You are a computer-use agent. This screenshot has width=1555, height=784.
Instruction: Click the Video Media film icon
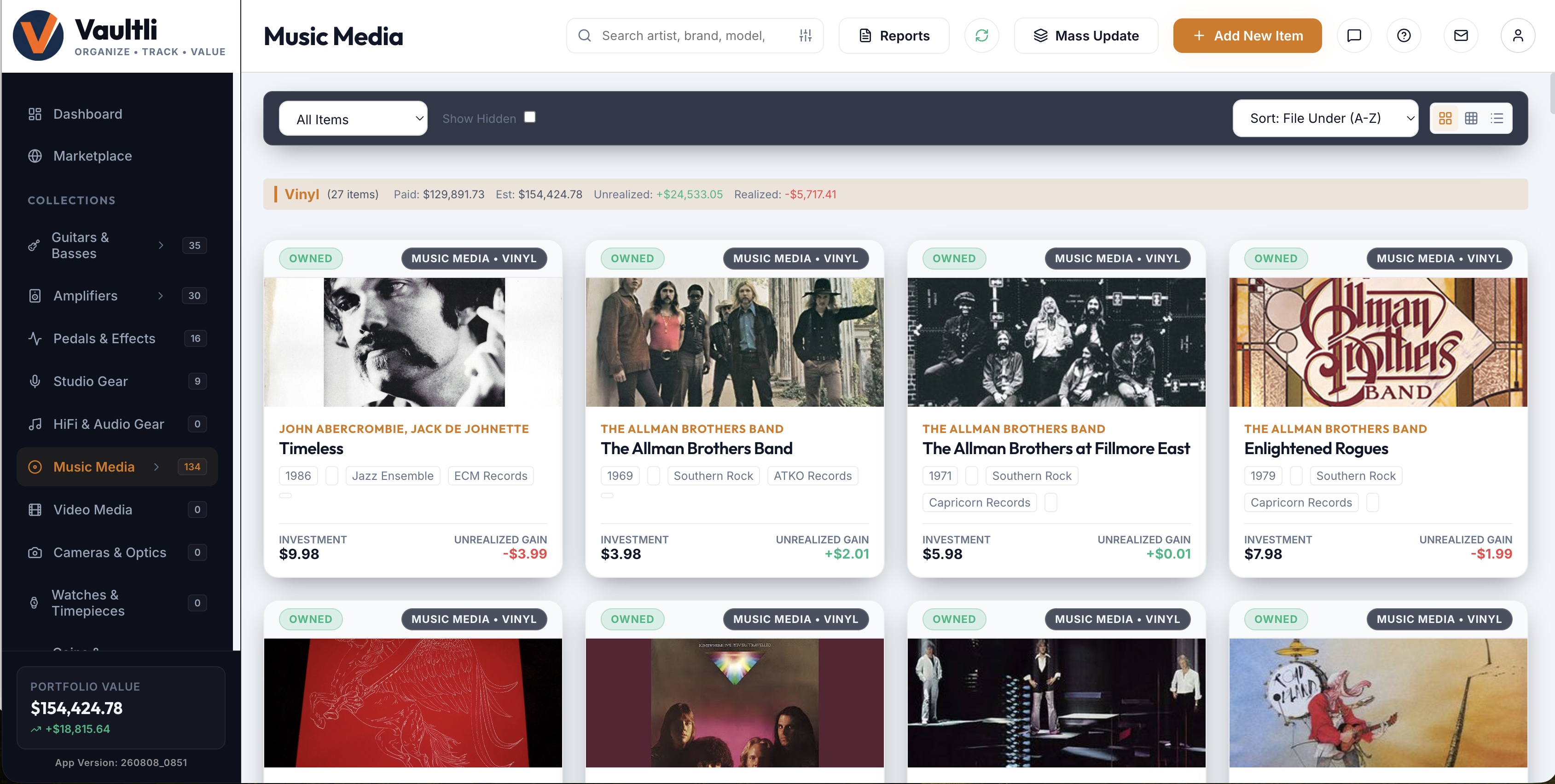[35, 509]
